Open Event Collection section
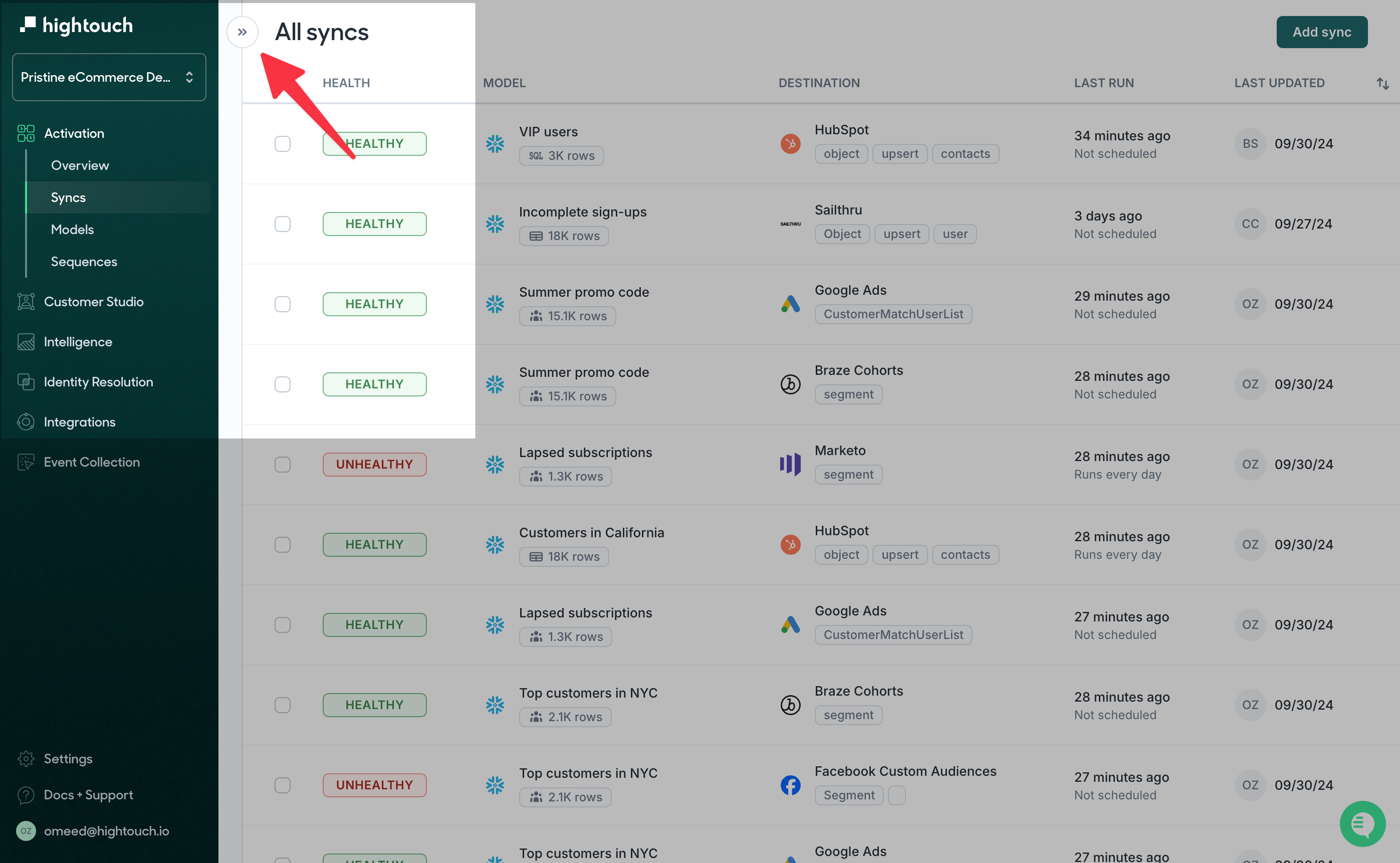 point(92,461)
